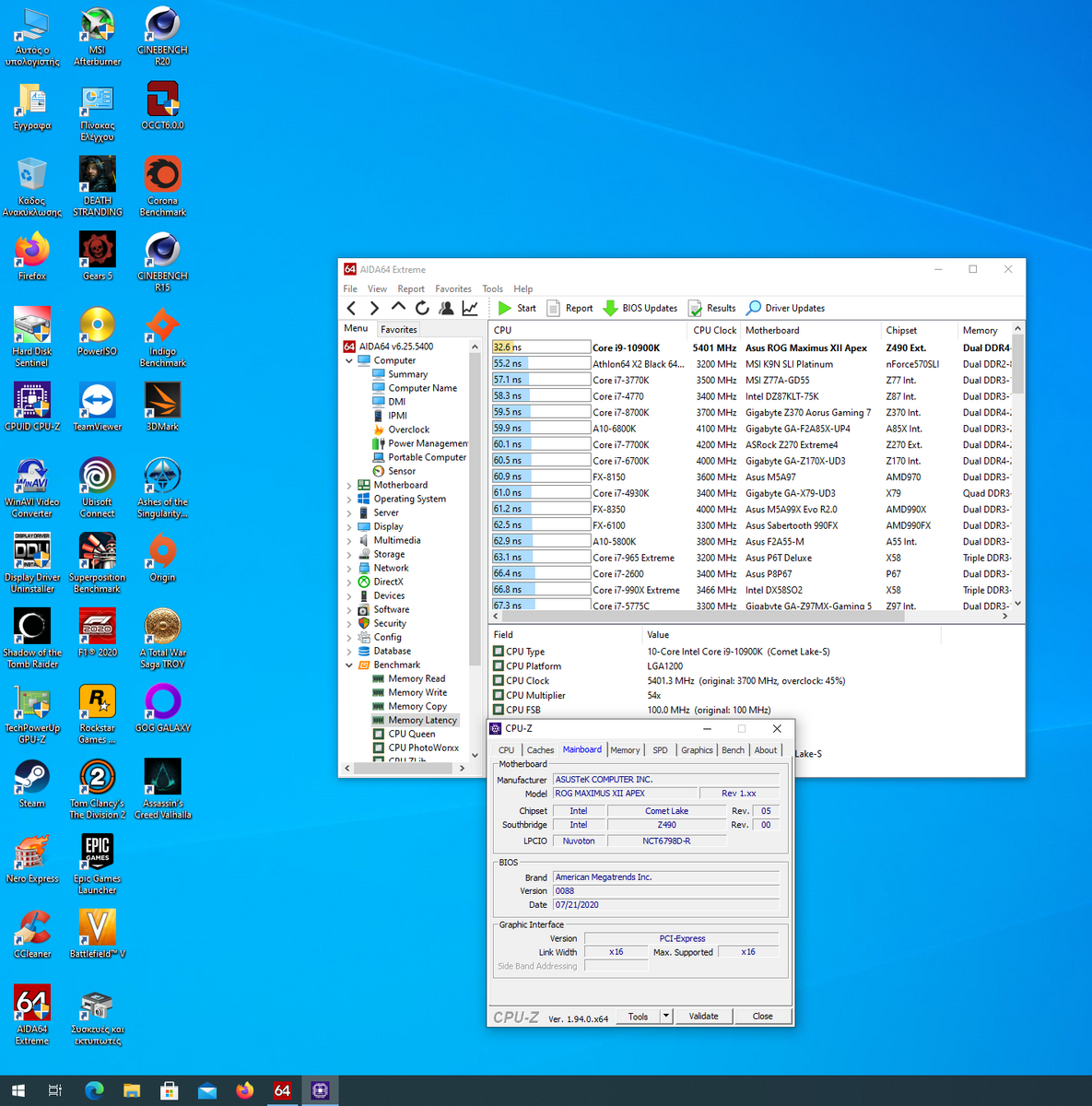Select the CPUID CPU-Z desktop icon

pyautogui.click(x=32, y=406)
